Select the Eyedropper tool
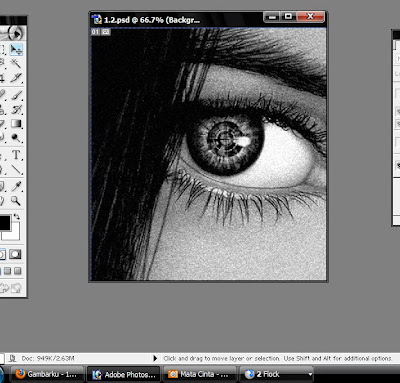The width and height of the screenshot is (400, 383). click(x=16, y=186)
